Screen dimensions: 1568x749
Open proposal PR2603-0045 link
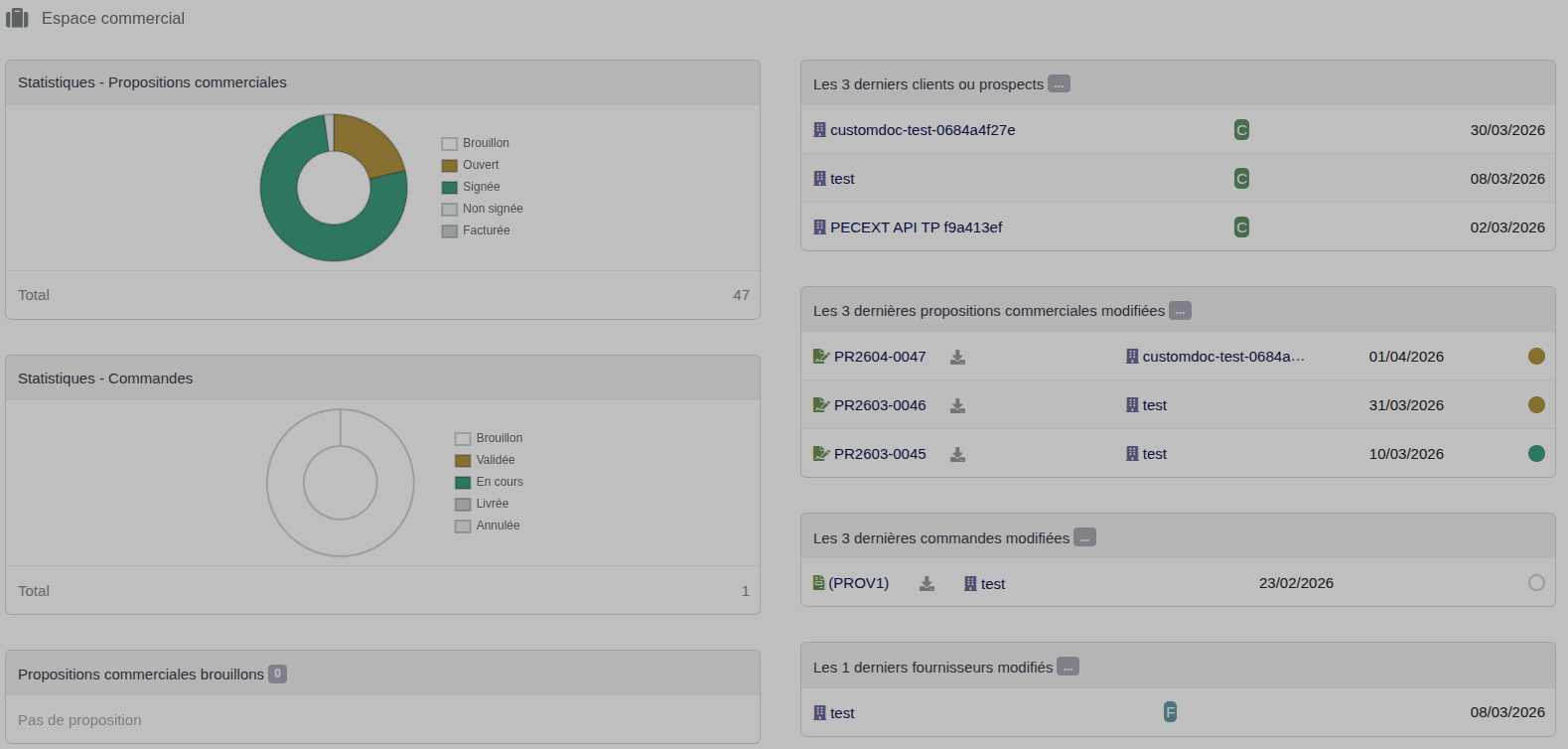[x=880, y=454]
